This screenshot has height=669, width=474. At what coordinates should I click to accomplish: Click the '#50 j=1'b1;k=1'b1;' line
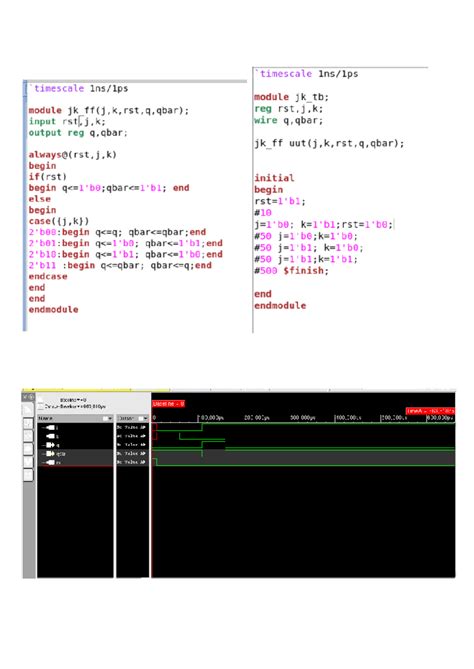click(306, 259)
